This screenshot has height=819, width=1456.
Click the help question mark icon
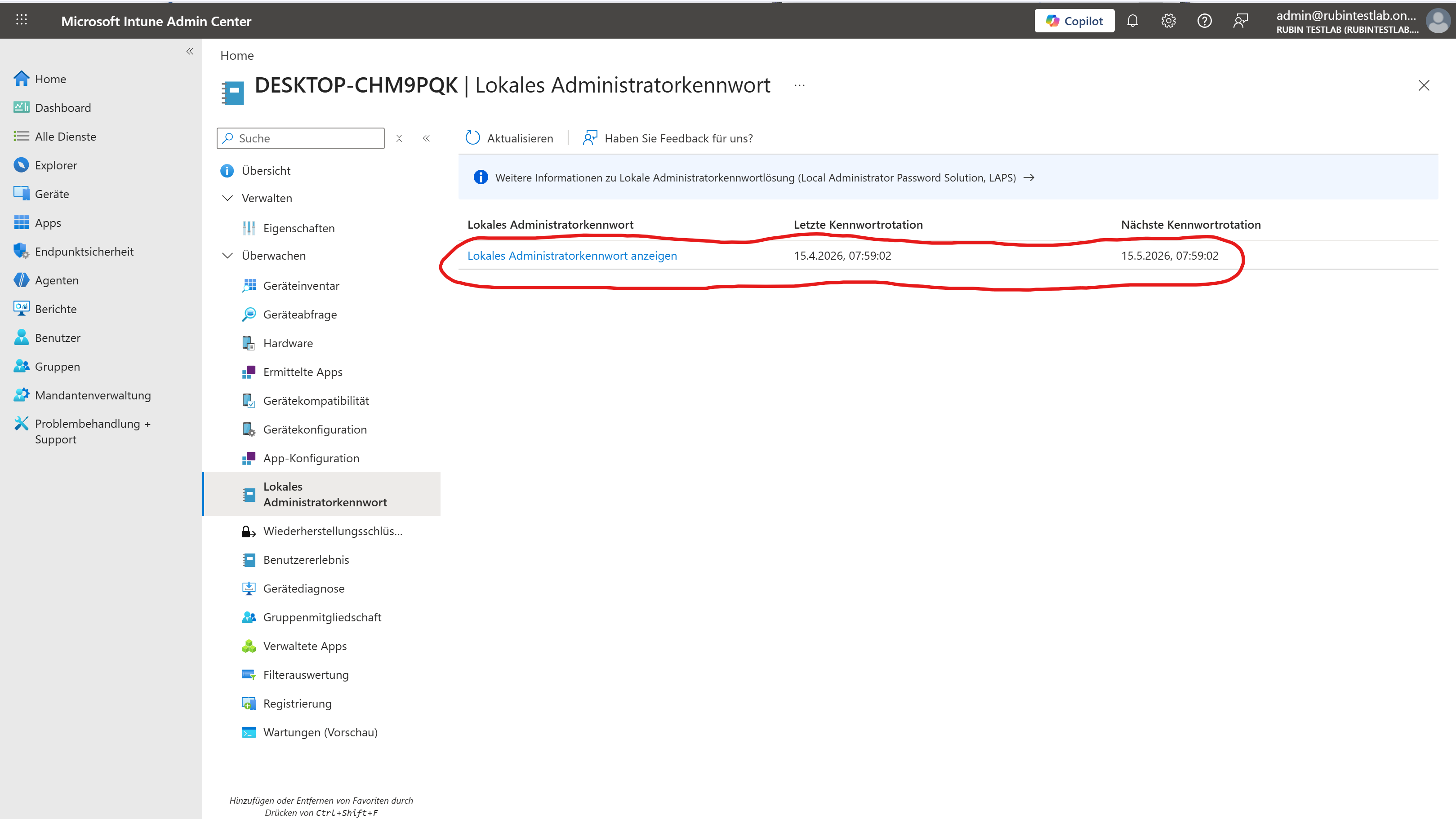coord(1204,21)
